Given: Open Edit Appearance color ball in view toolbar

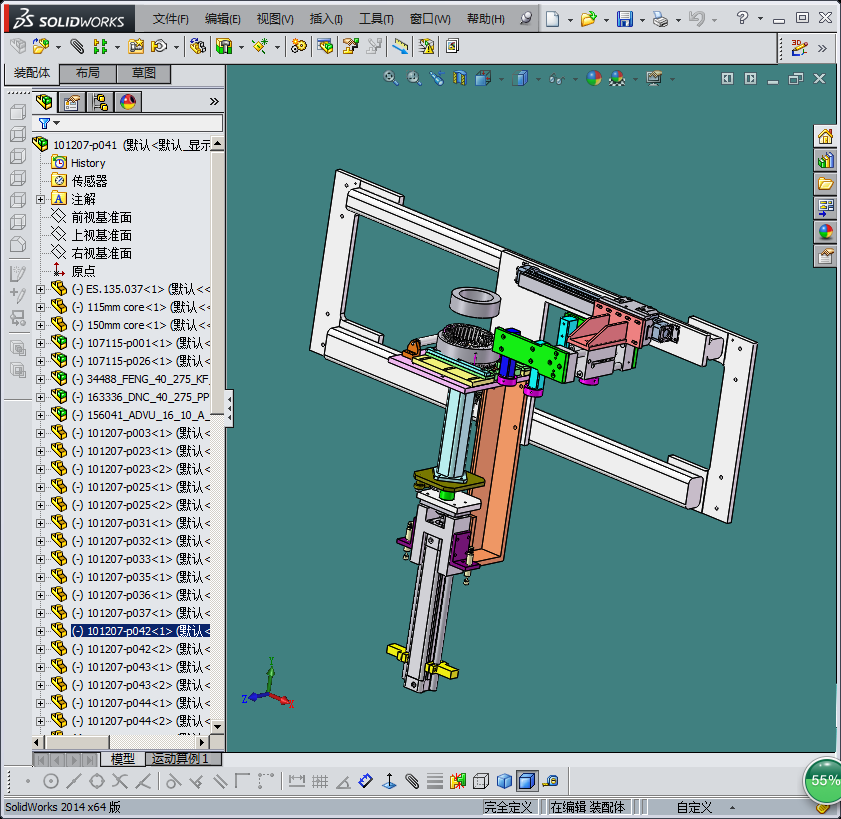Looking at the screenshot, I should tap(594, 78).
